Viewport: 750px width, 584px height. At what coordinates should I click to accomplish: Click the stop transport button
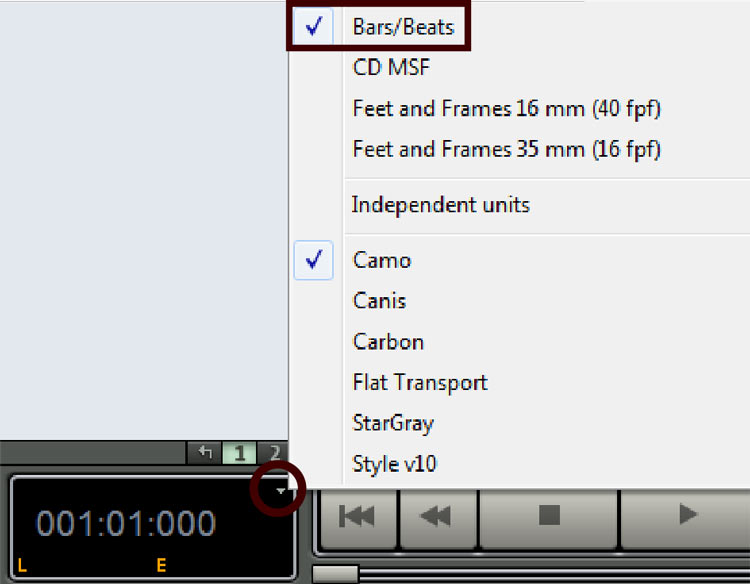click(x=549, y=518)
